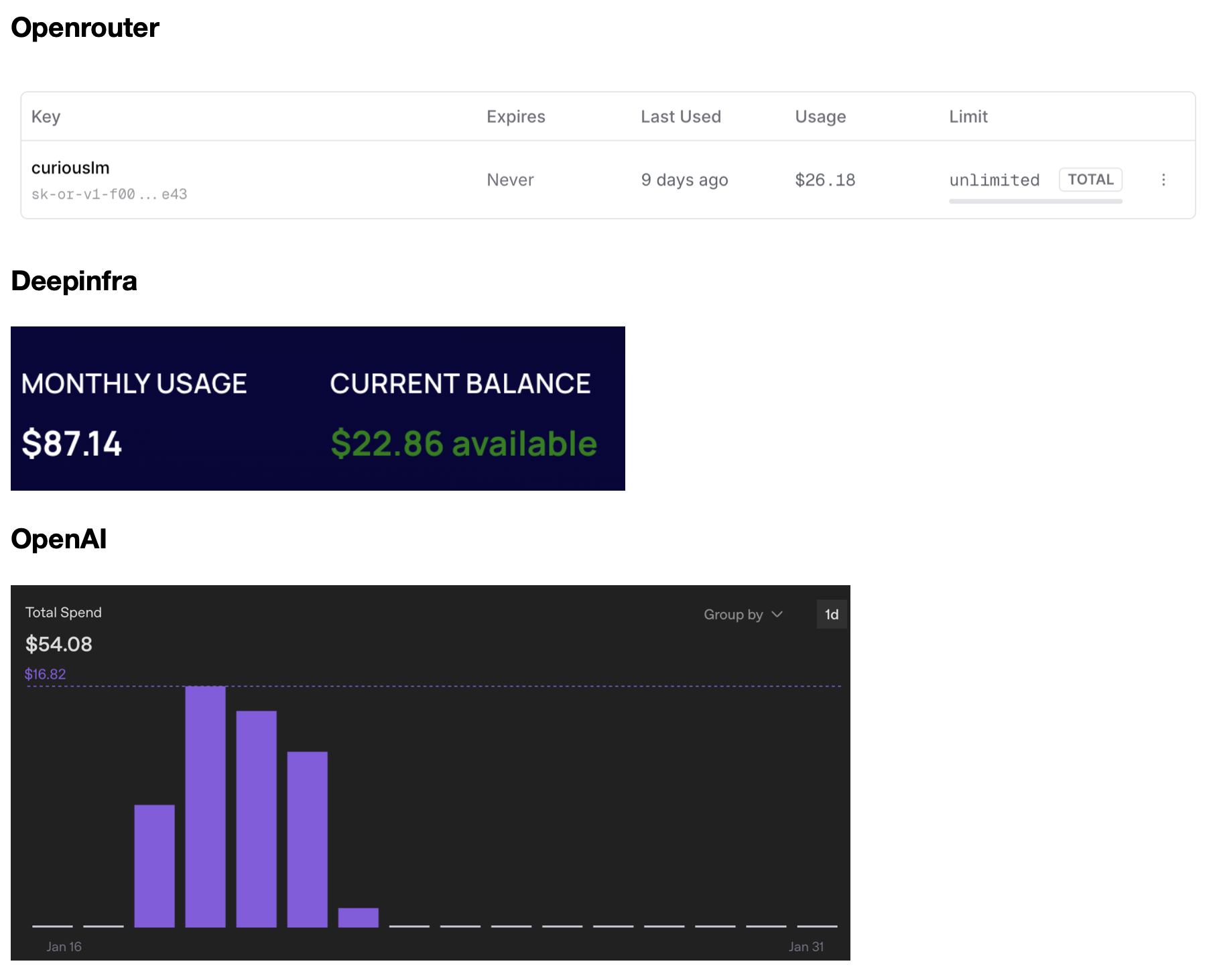This screenshot has height=980, width=1217.
Task: Click the shortest purple bar in spend chart
Action: 359,918
